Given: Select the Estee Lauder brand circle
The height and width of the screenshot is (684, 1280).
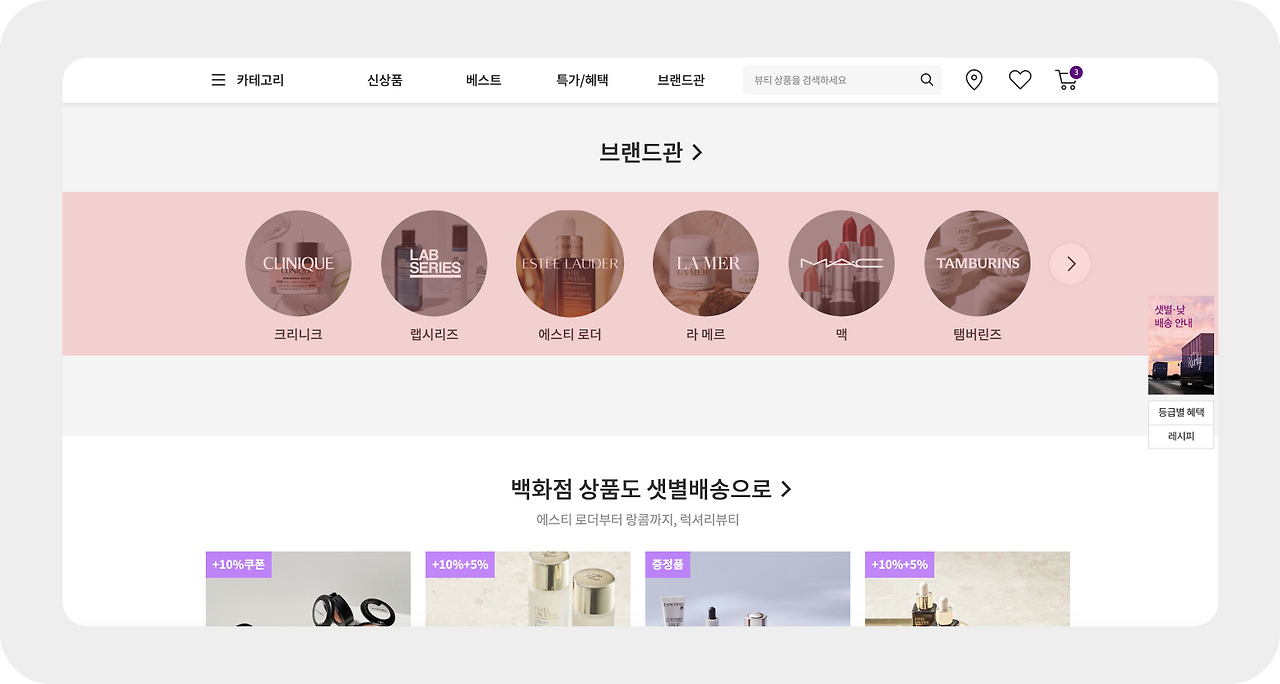Looking at the screenshot, I should 570,263.
